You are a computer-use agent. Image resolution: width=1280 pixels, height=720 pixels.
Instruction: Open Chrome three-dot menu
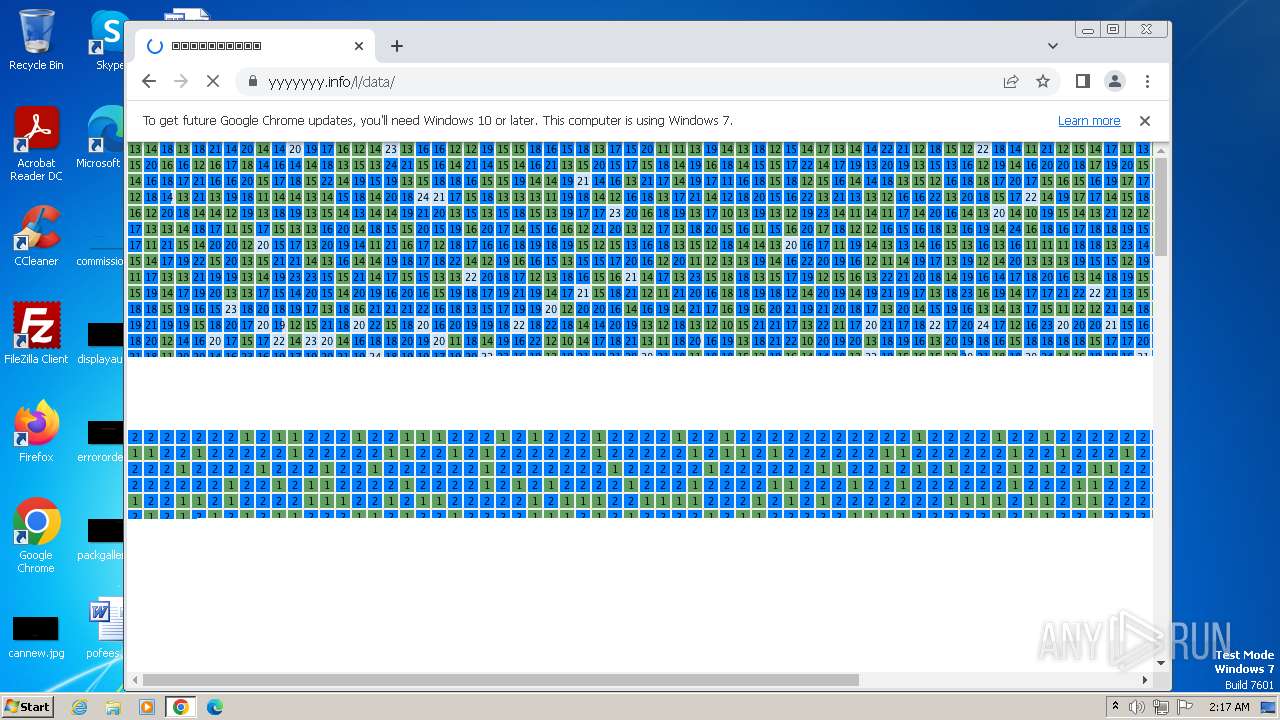(x=1147, y=81)
